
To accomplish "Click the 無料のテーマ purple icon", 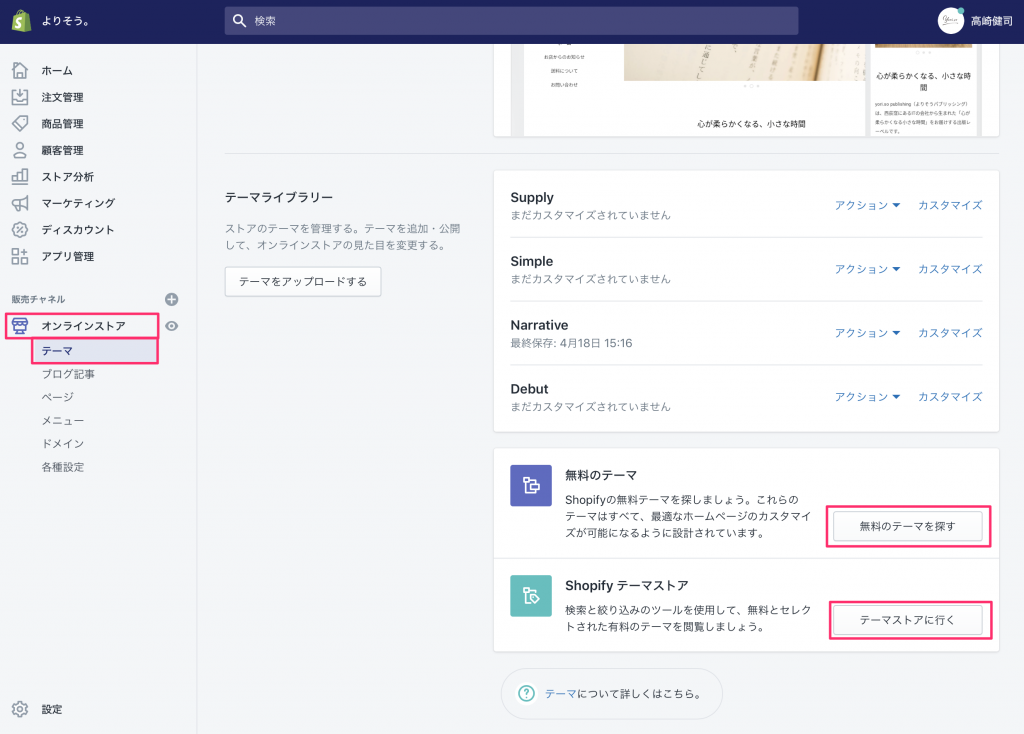I will [x=531, y=485].
